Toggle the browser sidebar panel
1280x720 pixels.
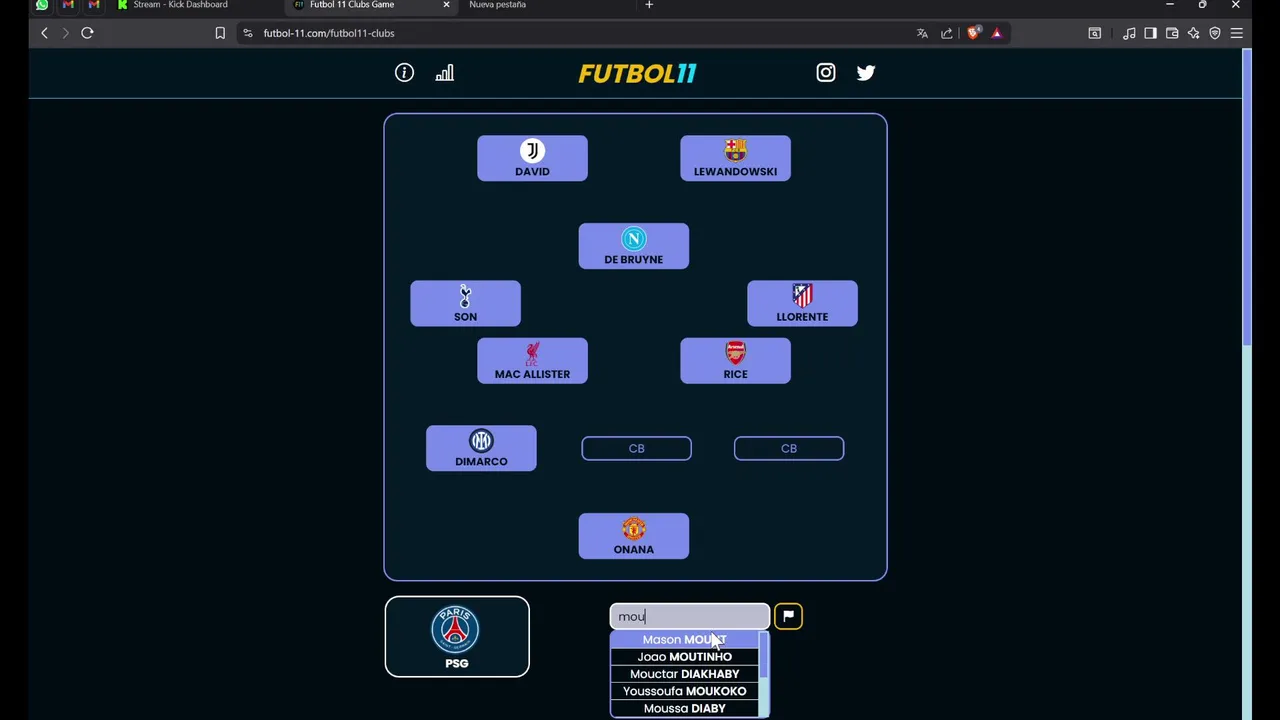[1150, 33]
